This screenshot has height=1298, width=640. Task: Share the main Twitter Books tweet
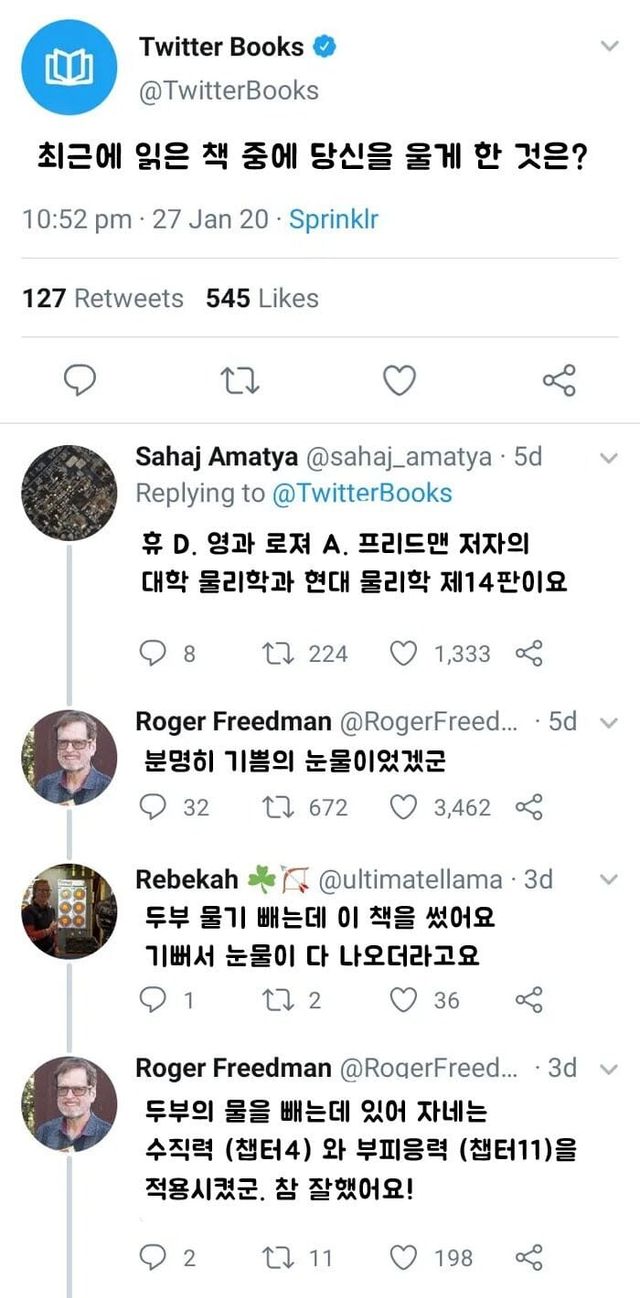click(x=559, y=380)
